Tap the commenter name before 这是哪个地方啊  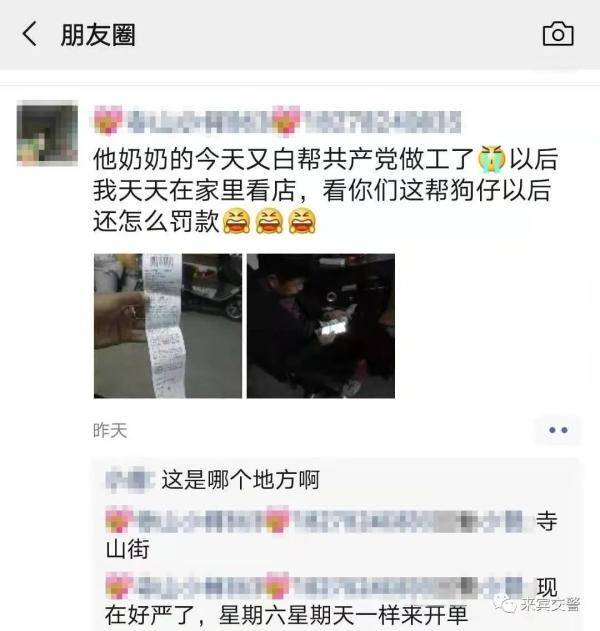(x=130, y=480)
